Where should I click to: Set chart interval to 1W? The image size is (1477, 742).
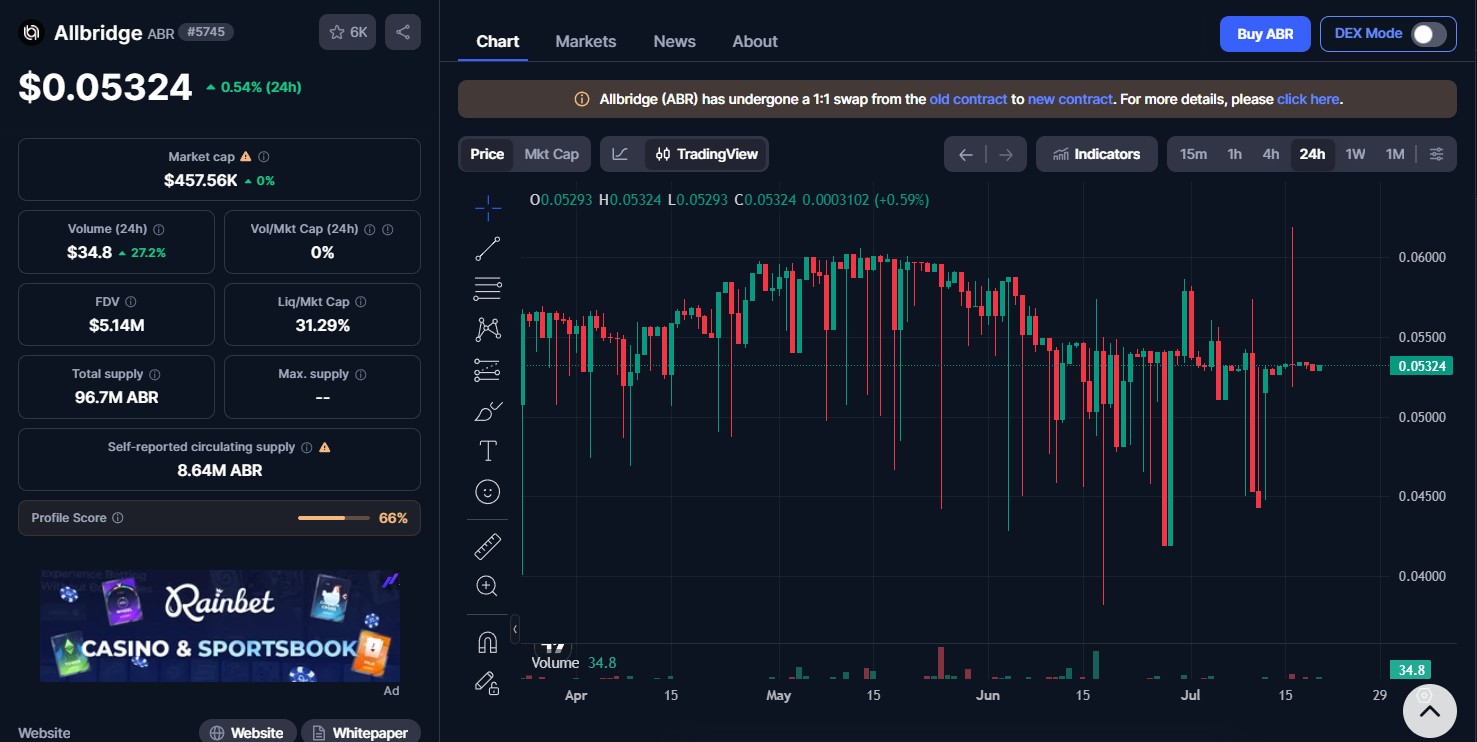tap(1355, 154)
